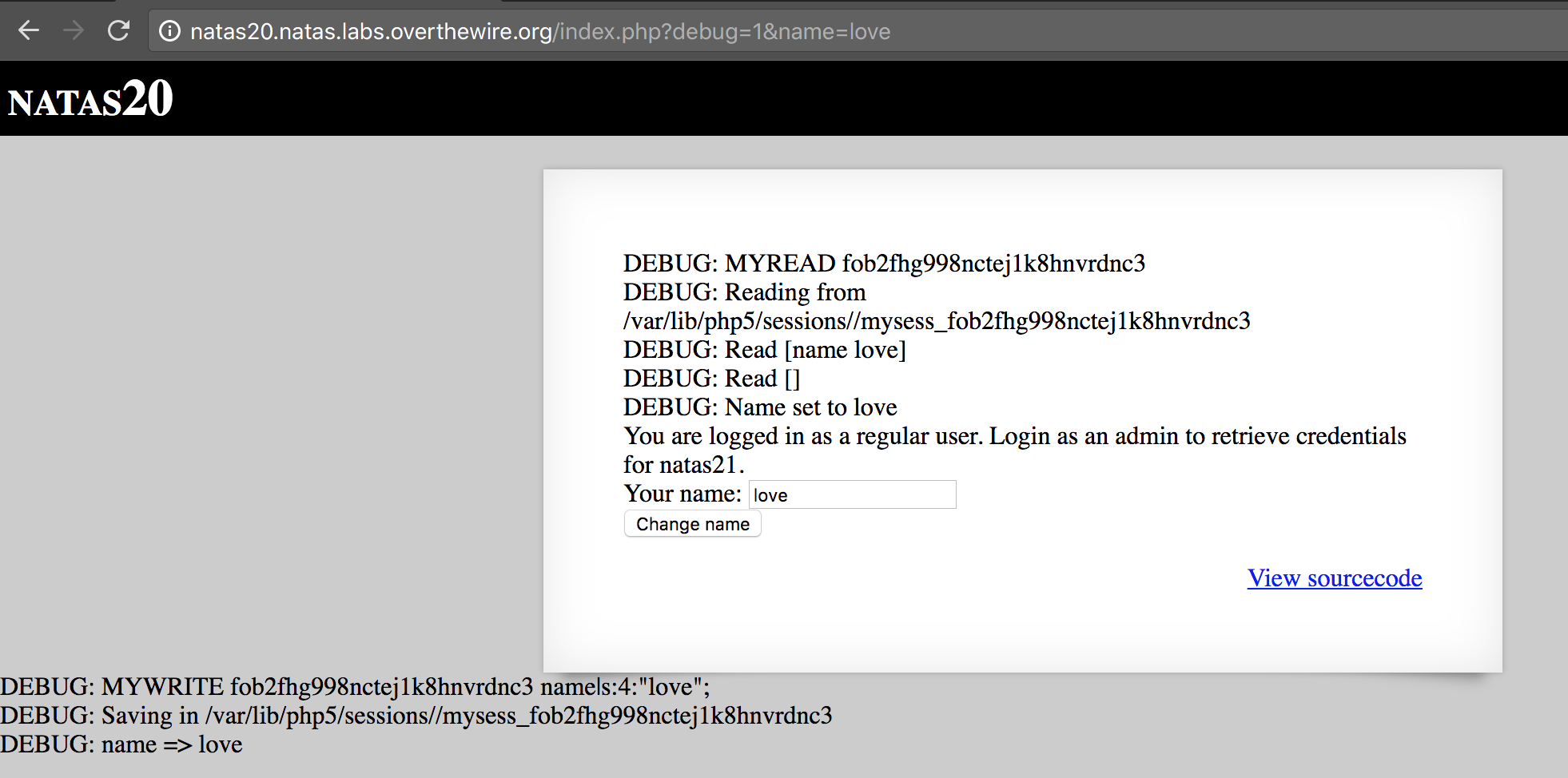1568x778 pixels.
Task: Click the "DEBUG: Name set to love" line
Action: click(759, 407)
